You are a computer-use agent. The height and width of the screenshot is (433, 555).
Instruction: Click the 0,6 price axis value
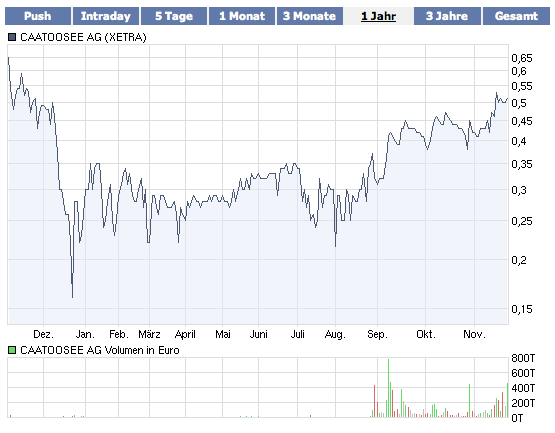pyautogui.click(x=519, y=71)
